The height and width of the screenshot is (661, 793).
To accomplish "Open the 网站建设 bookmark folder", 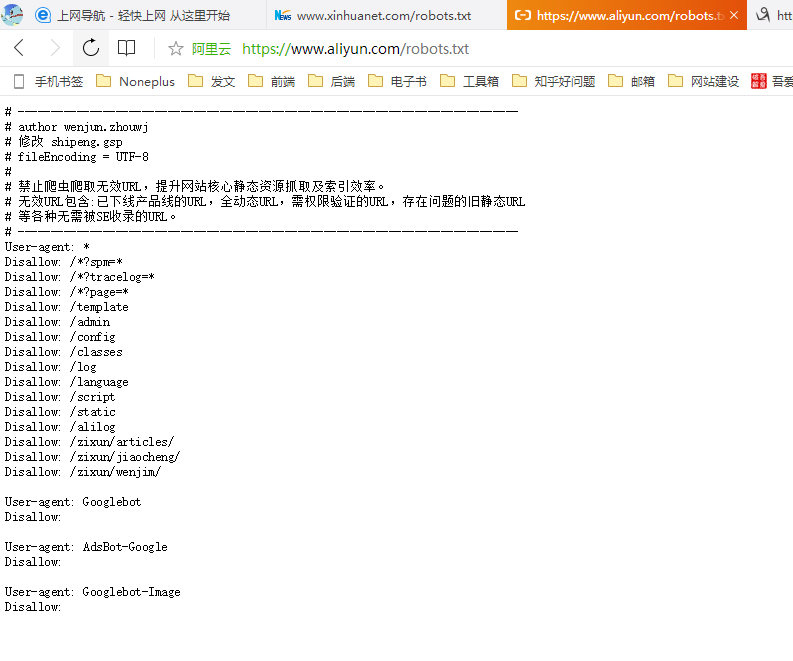I will click(703, 81).
